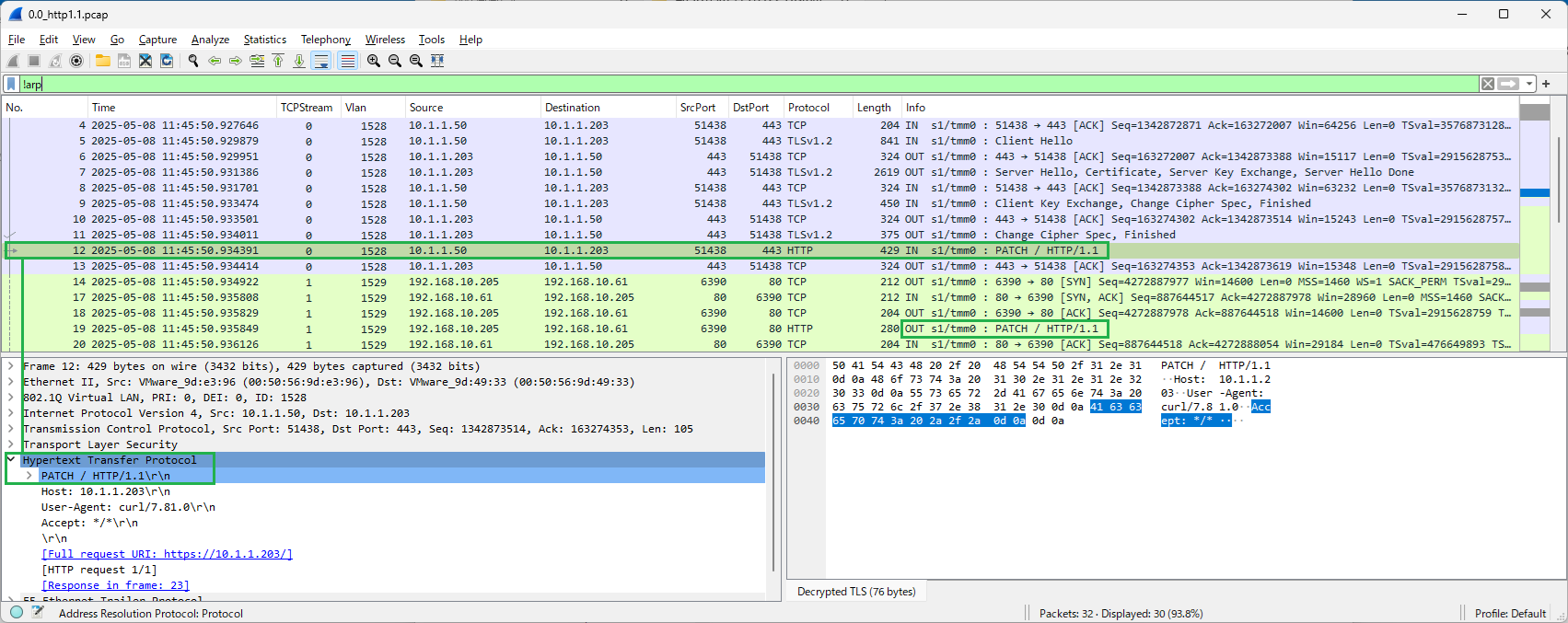The image size is (1568, 623).
Task: Follow the Full request URI link
Action: coord(167,554)
